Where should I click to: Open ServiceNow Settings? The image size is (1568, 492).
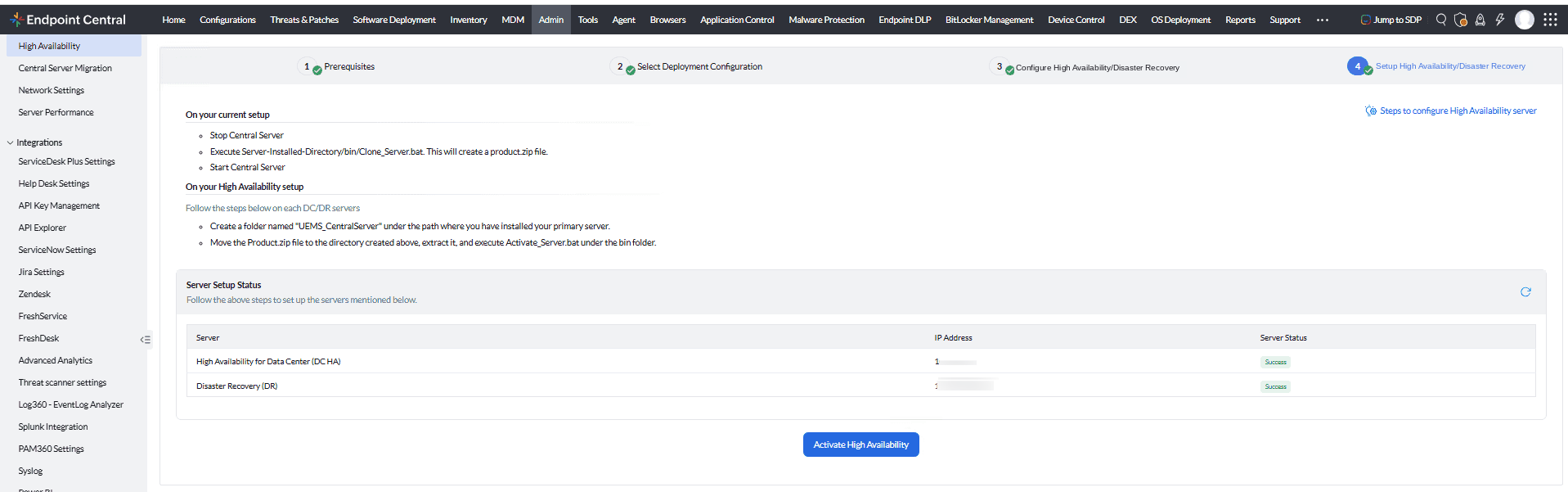point(57,250)
